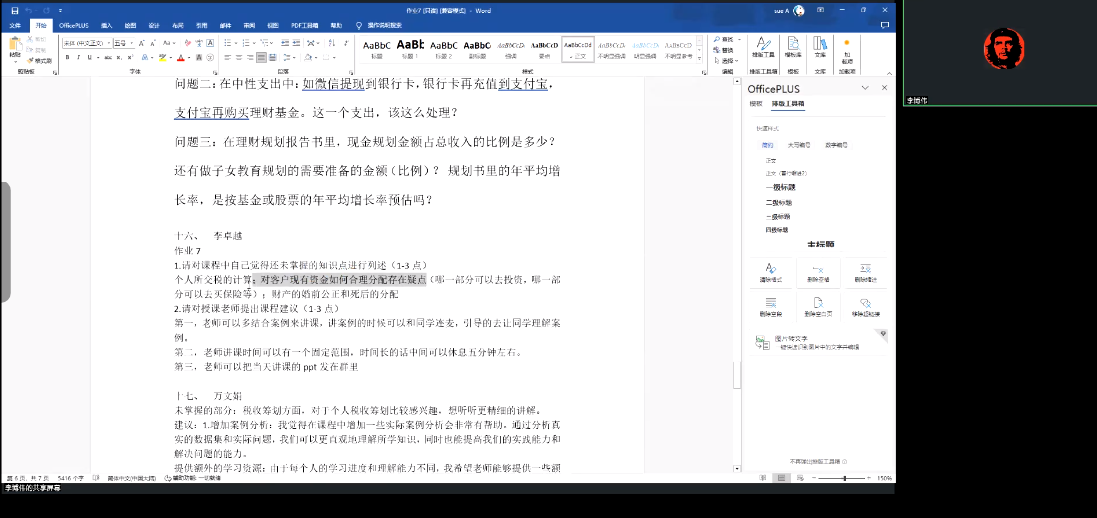
Task: Toggle underline formatting
Action: coord(90,57)
